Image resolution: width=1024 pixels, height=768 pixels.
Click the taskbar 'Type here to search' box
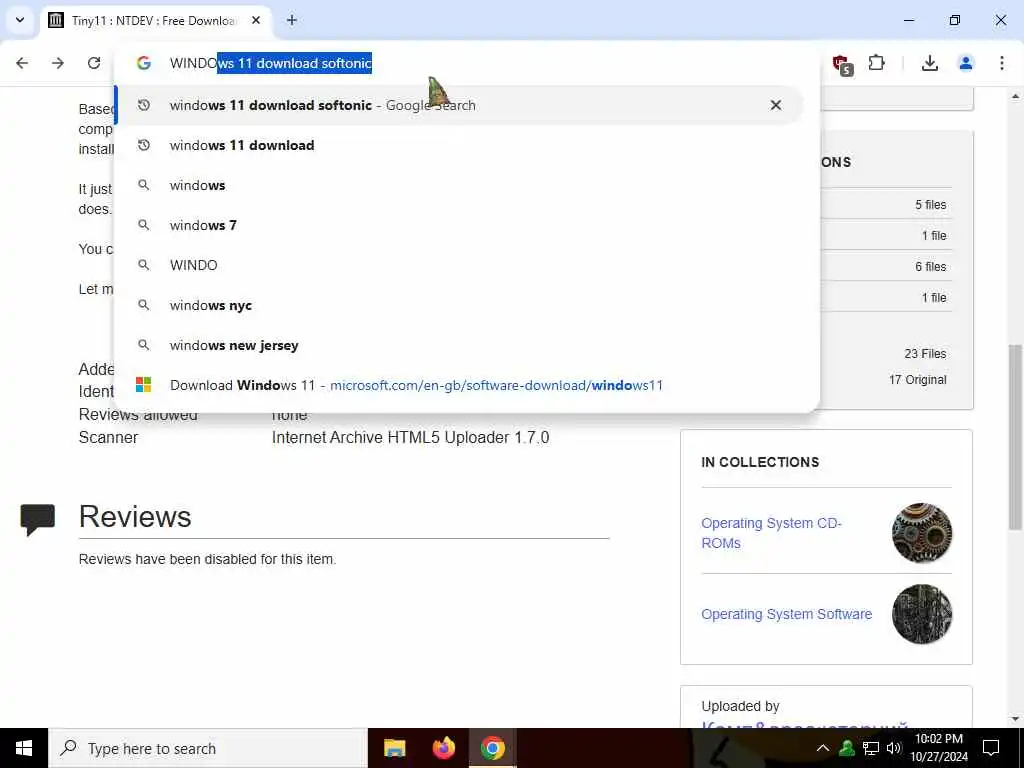coord(208,748)
